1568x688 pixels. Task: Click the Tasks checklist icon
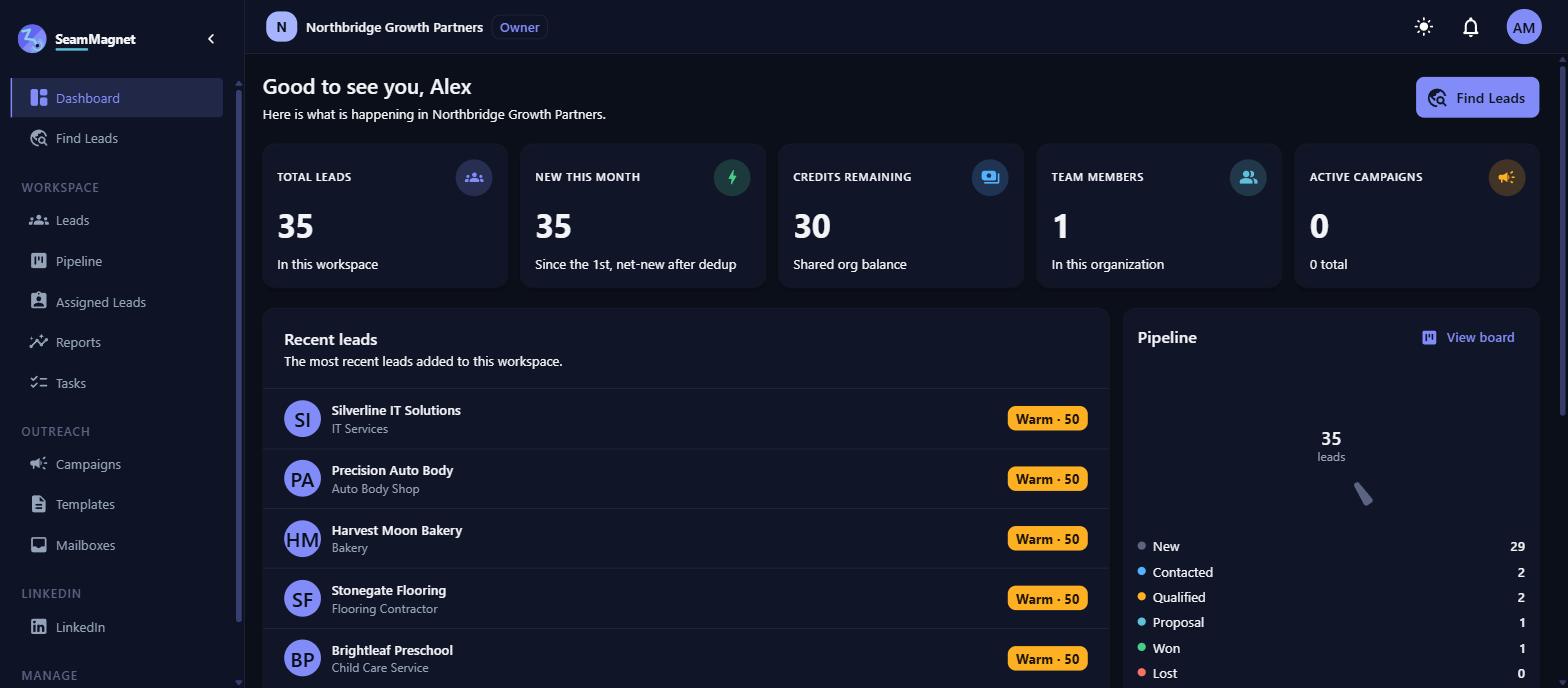click(39, 383)
